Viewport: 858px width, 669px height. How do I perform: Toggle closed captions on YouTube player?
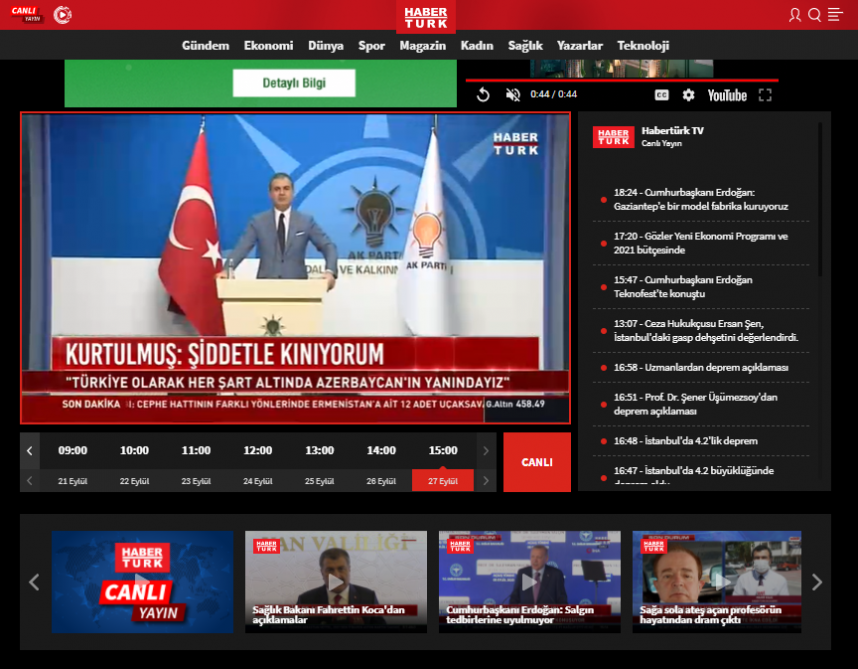(661, 95)
